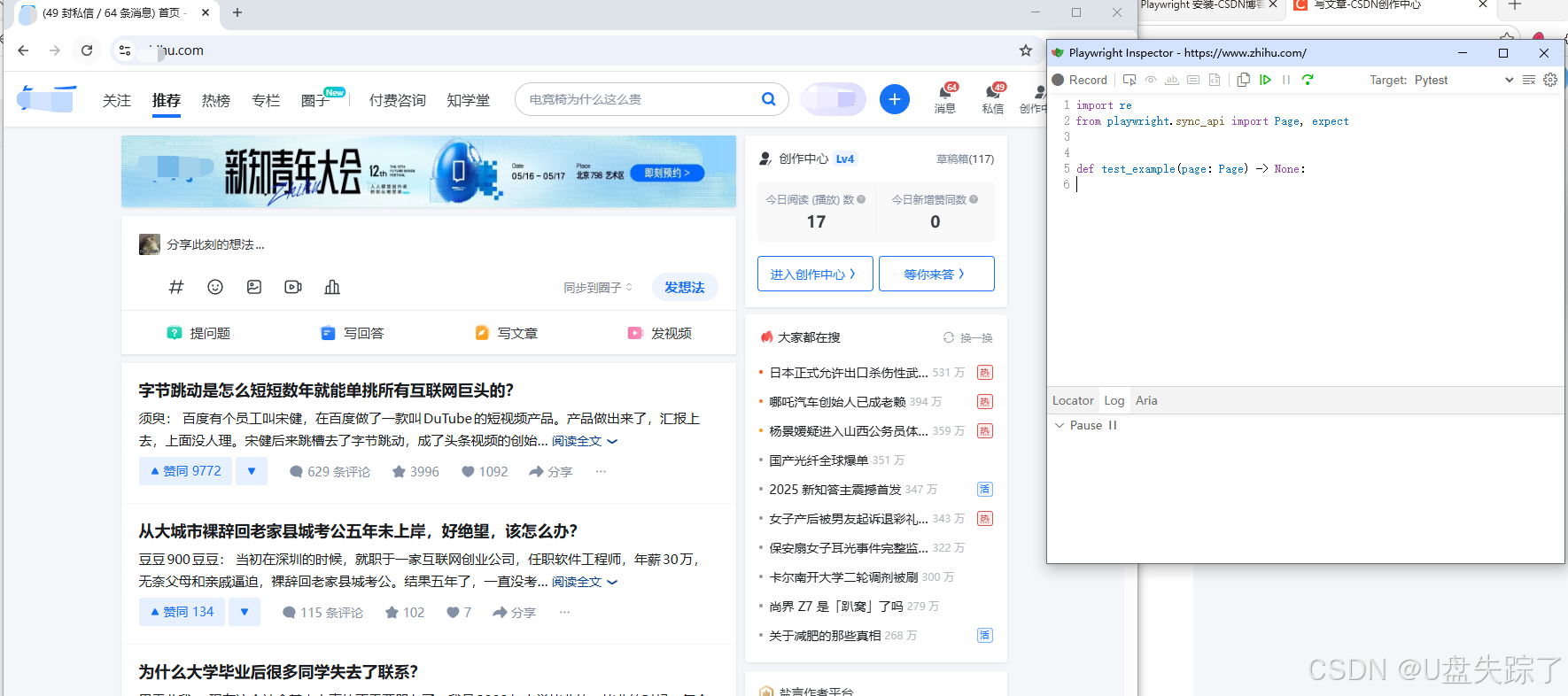
Task: Expand 阅读全文 on the ByteDance answer
Action: (x=585, y=441)
